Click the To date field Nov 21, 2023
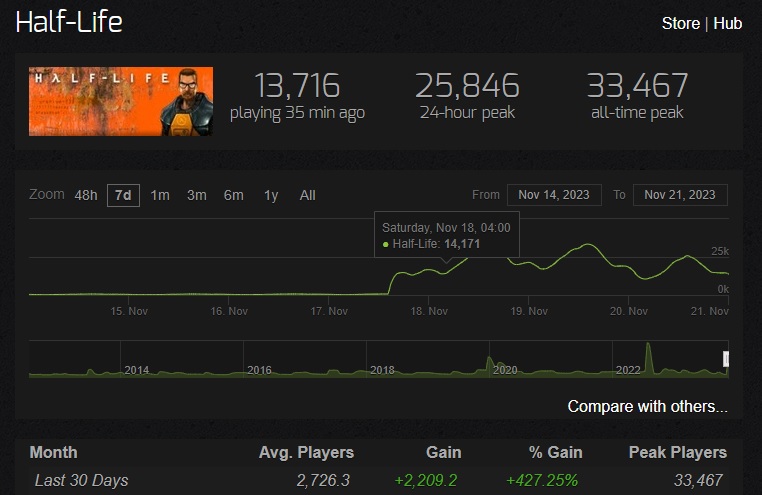Screen dimensions: 762x495 [680, 195]
